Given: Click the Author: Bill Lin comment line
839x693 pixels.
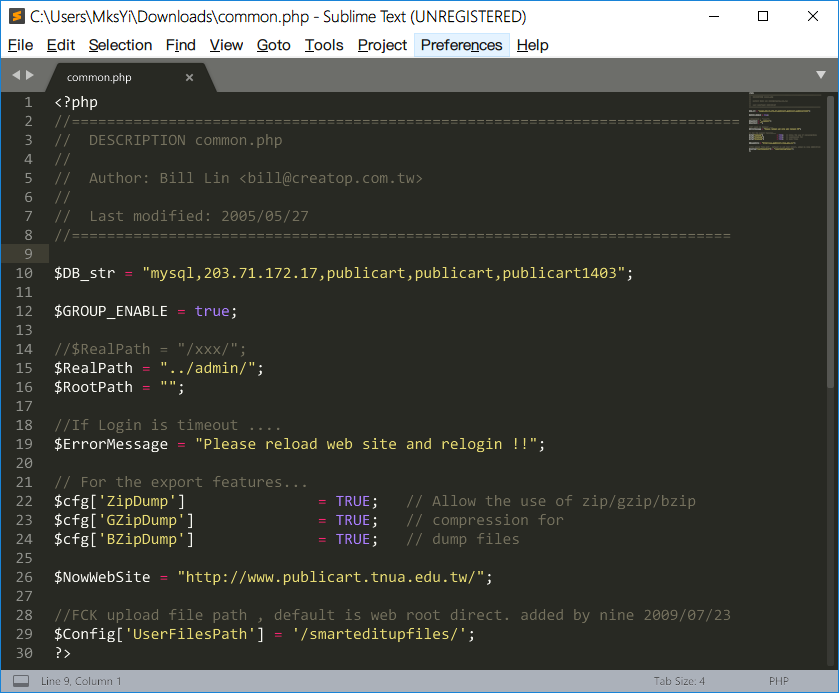Looking at the screenshot, I should [x=238, y=178].
